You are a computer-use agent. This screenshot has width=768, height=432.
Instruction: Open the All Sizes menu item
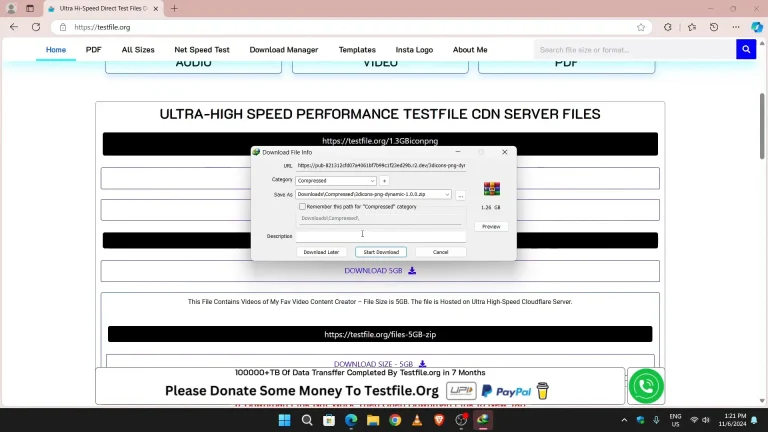(138, 49)
